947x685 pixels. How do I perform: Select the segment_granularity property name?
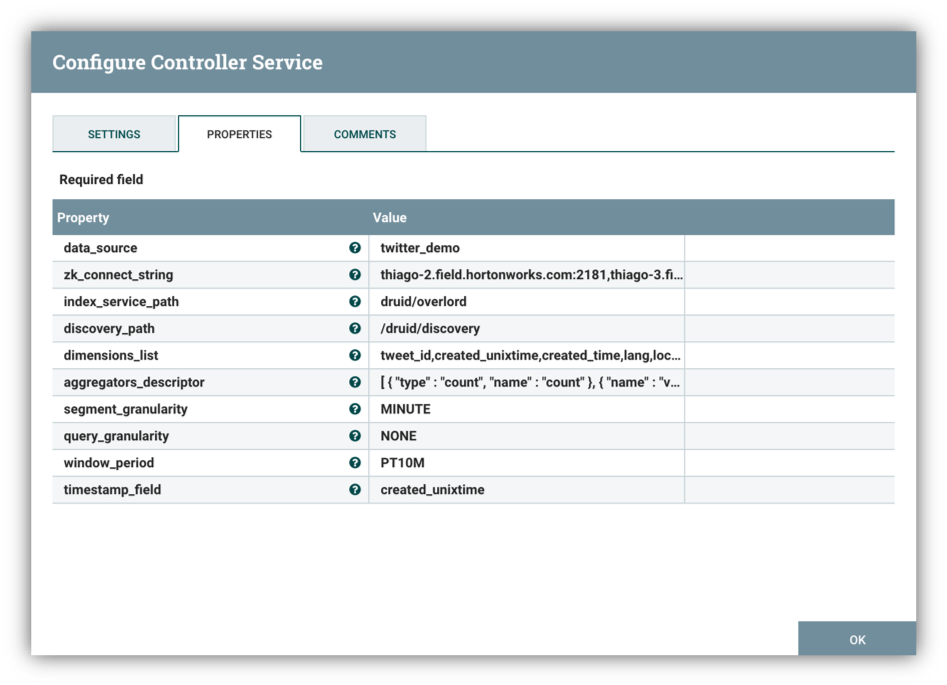126,409
